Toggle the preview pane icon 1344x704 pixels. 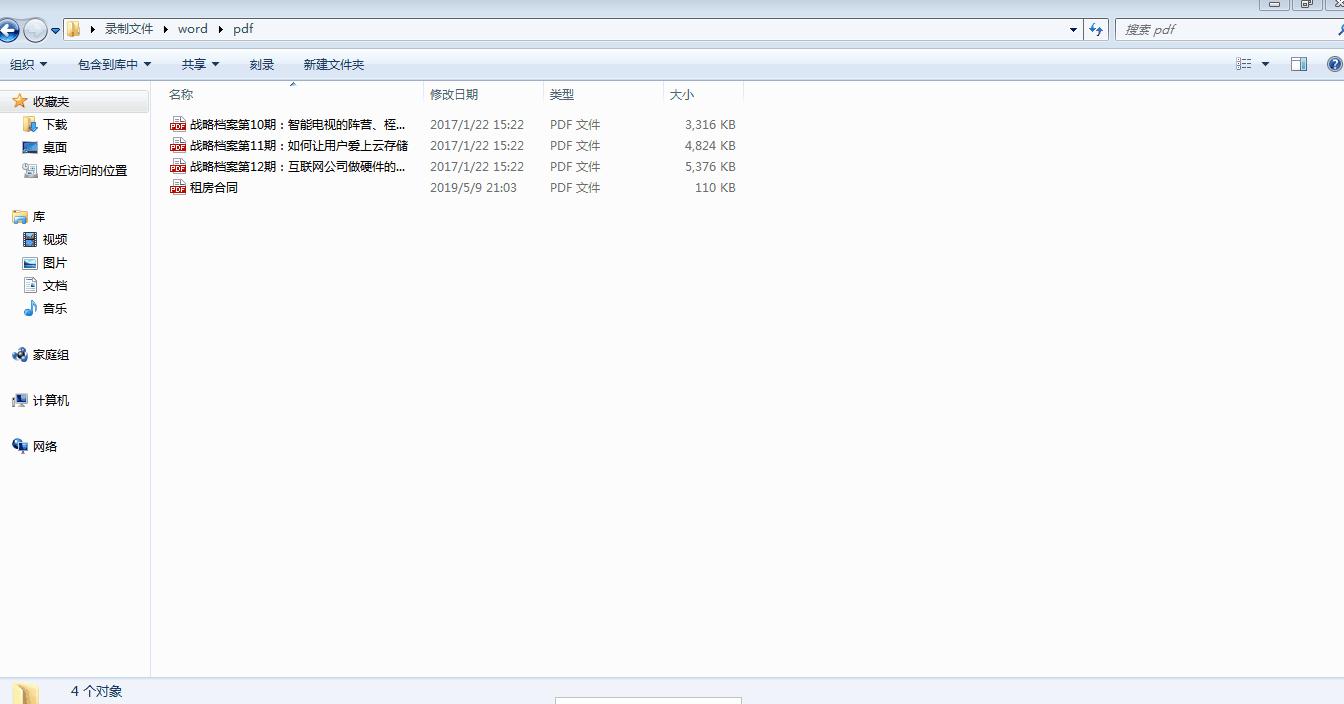(x=1299, y=64)
